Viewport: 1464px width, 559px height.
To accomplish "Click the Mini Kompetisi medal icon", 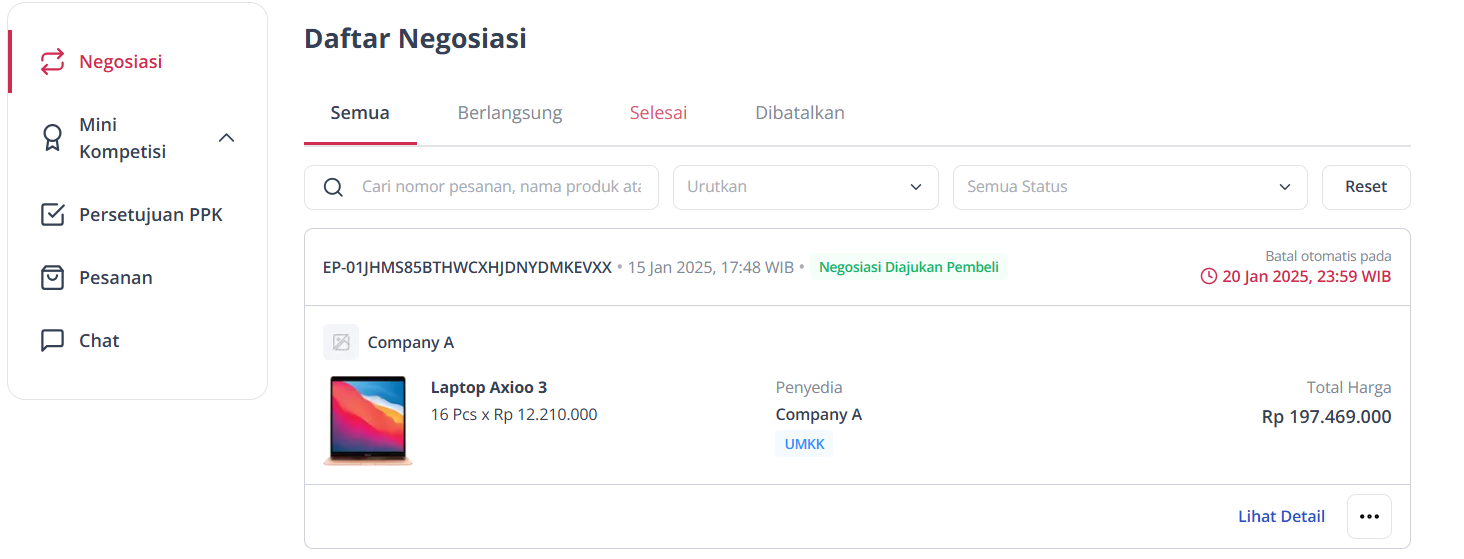I will point(52,138).
